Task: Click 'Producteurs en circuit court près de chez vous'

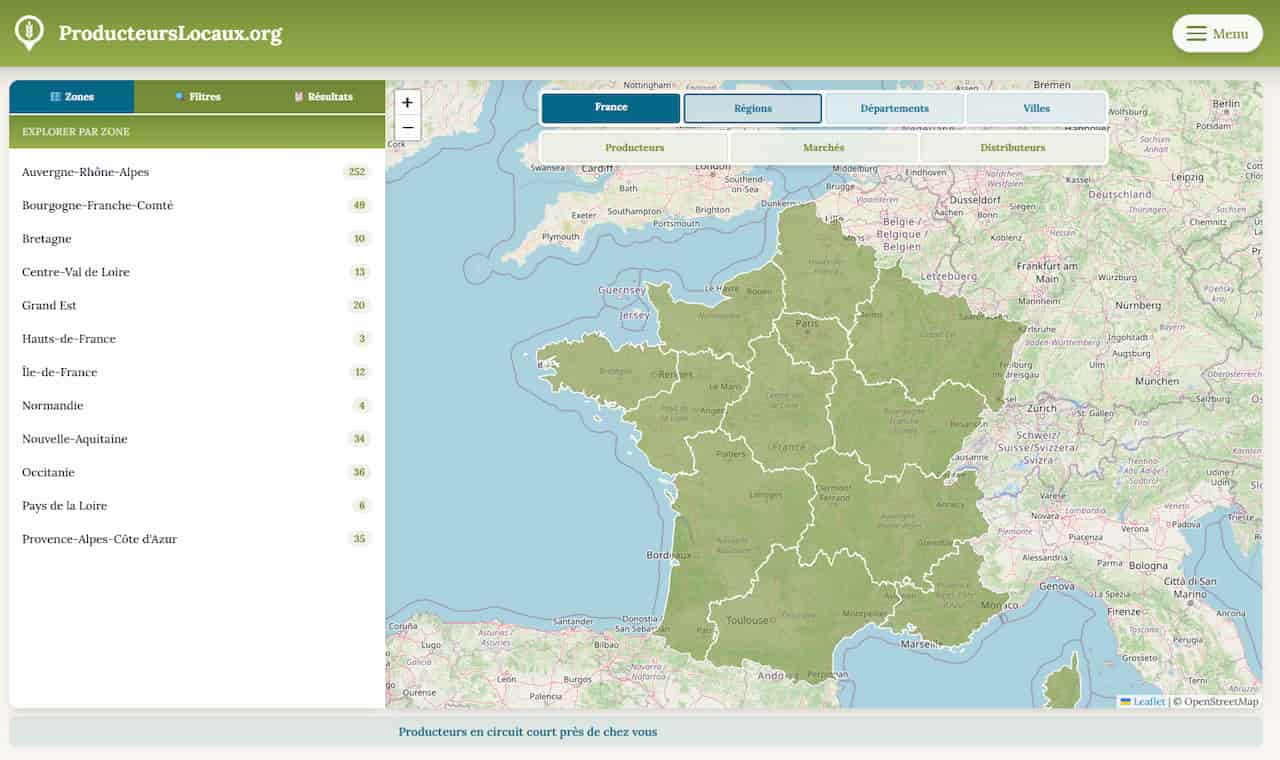Action: click(x=528, y=732)
